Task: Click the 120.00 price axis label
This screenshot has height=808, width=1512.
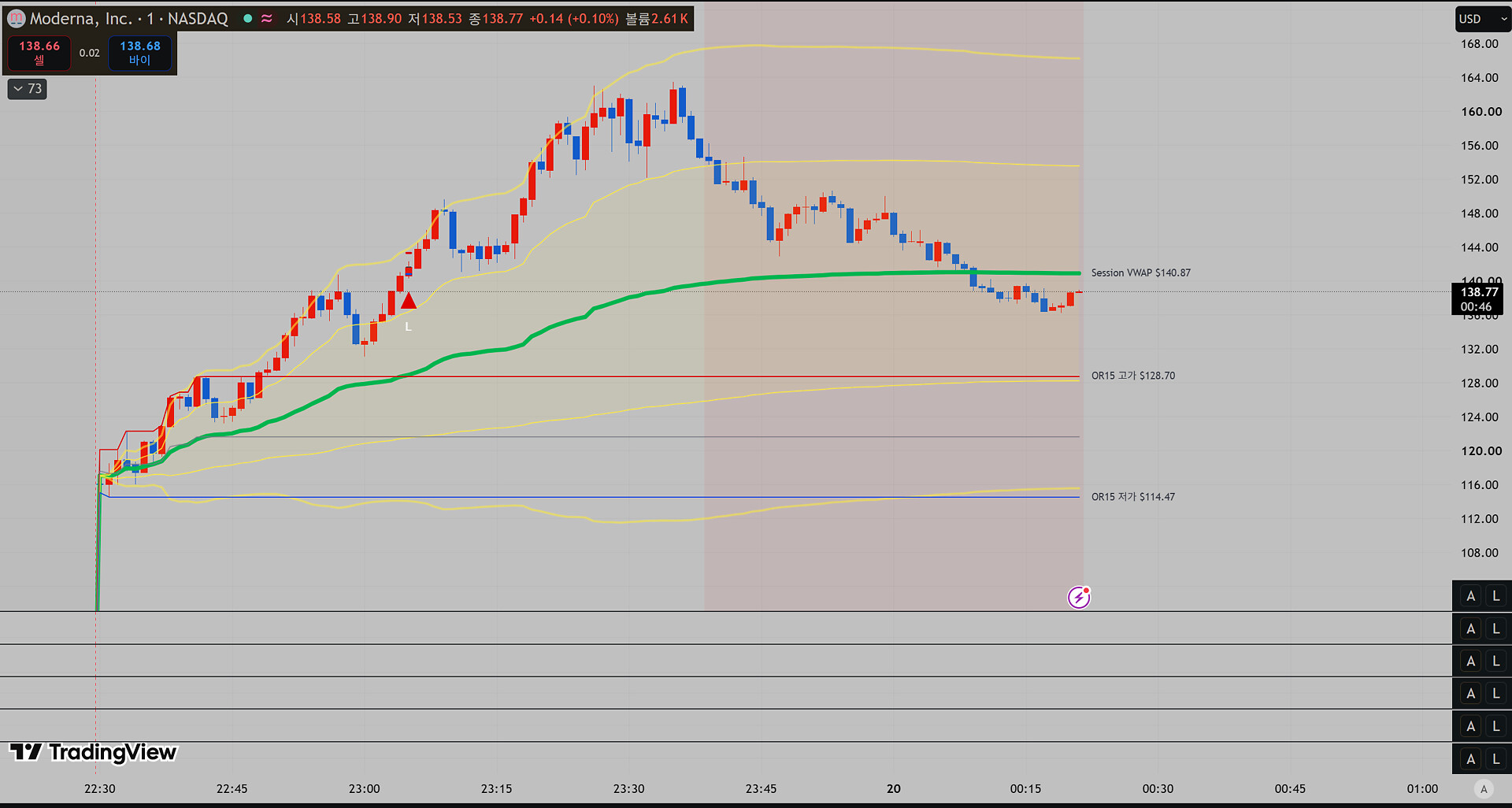Action: [1481, 451]
